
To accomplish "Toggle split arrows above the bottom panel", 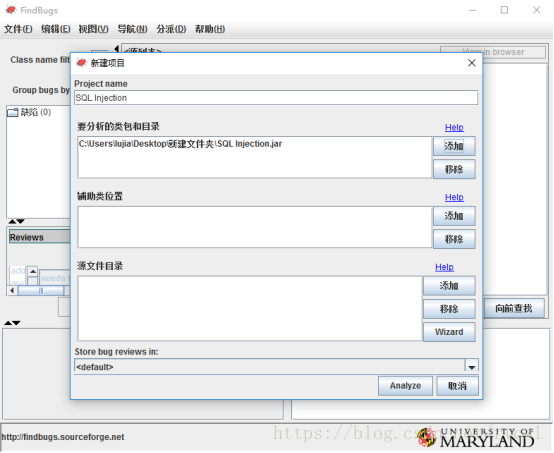I will [x=12, y=323].
